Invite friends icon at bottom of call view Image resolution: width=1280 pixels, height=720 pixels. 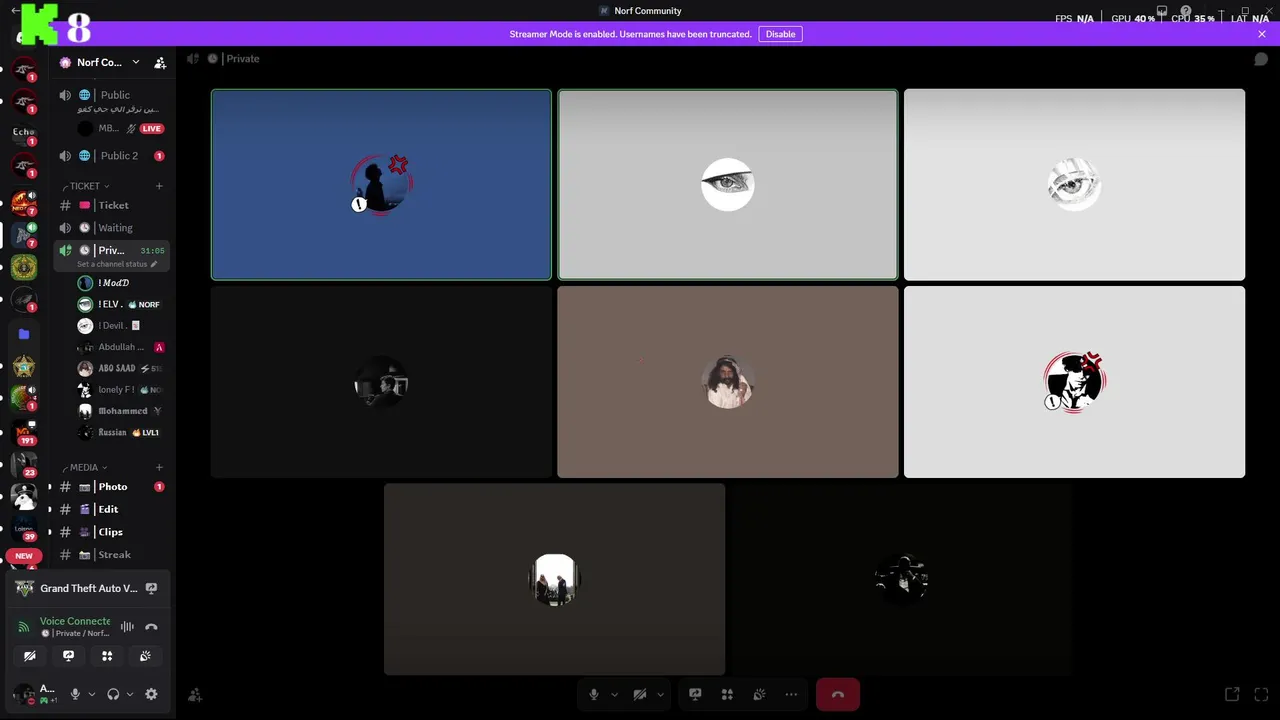pos(195,695)
